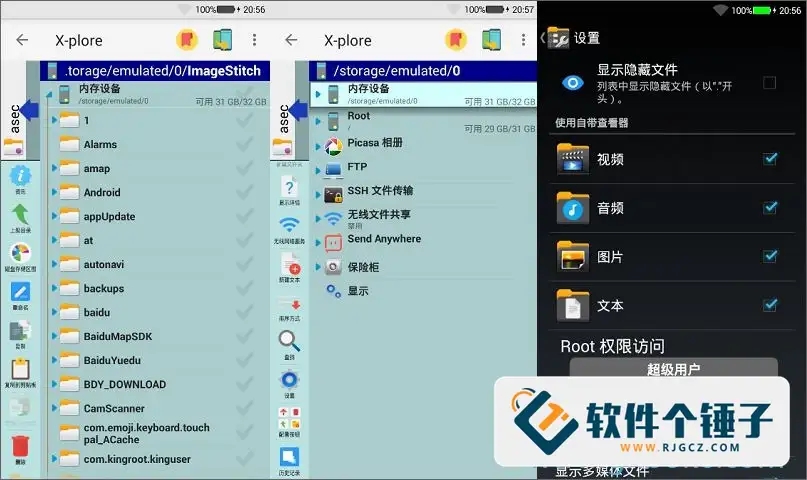
Task: Tap the magnifier search icon in sidebar
Action: (x=289, y=341)
